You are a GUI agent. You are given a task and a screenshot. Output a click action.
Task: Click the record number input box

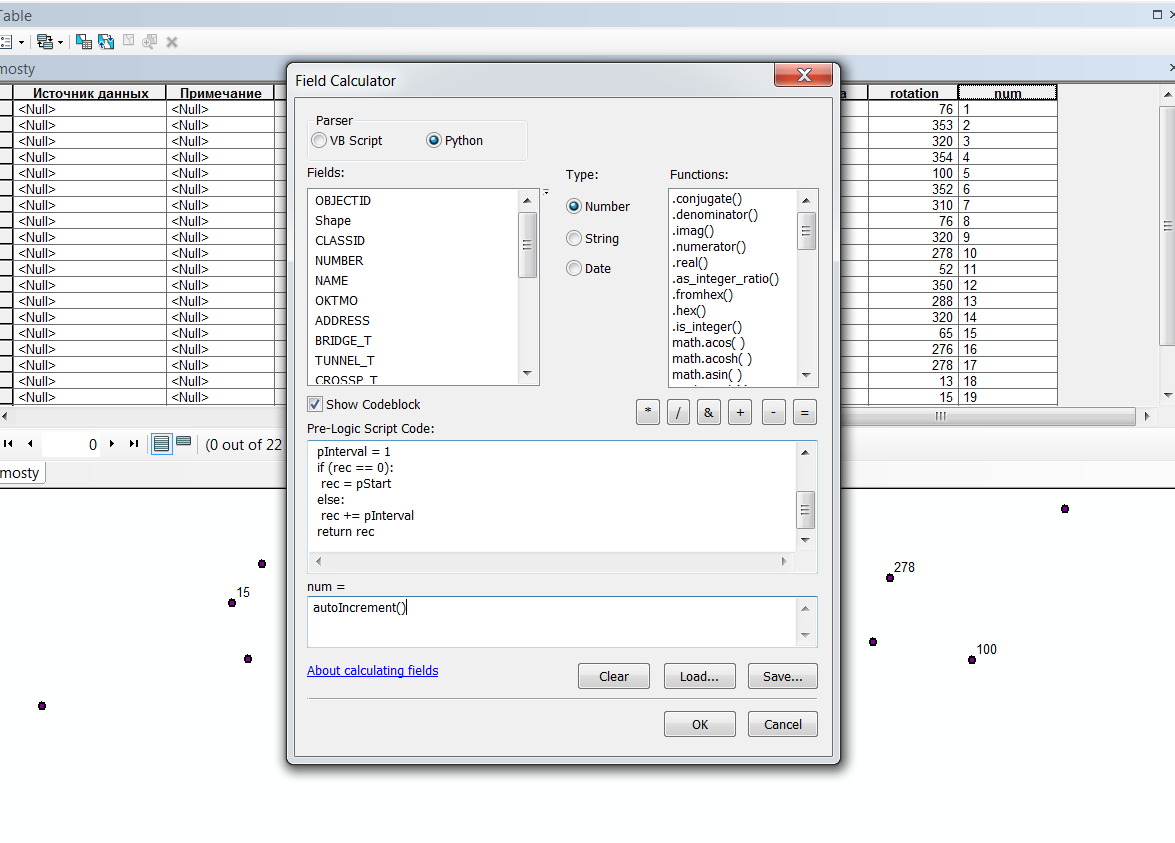tap(71, 444)
